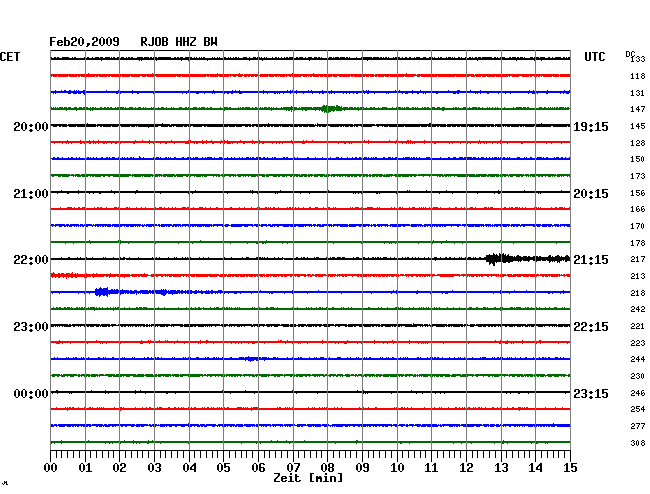
Task: Click the Zeit [min] axis label
Action: tap(308, 478)
